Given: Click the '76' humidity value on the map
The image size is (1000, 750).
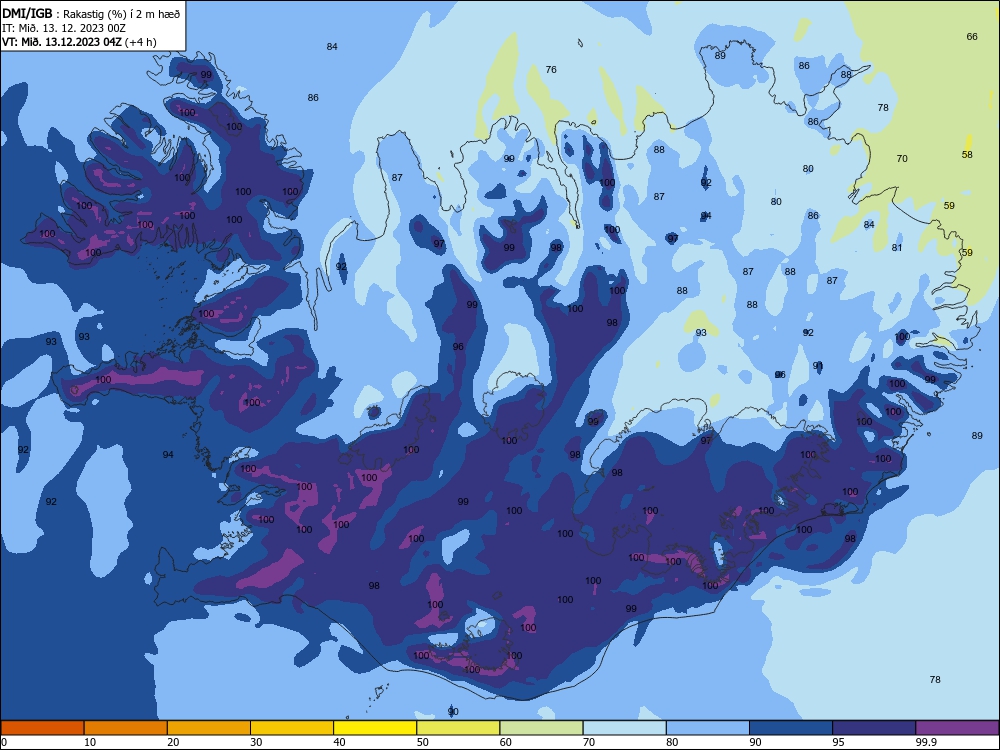Looking at the screenshot, I should (x=551, y=70).
